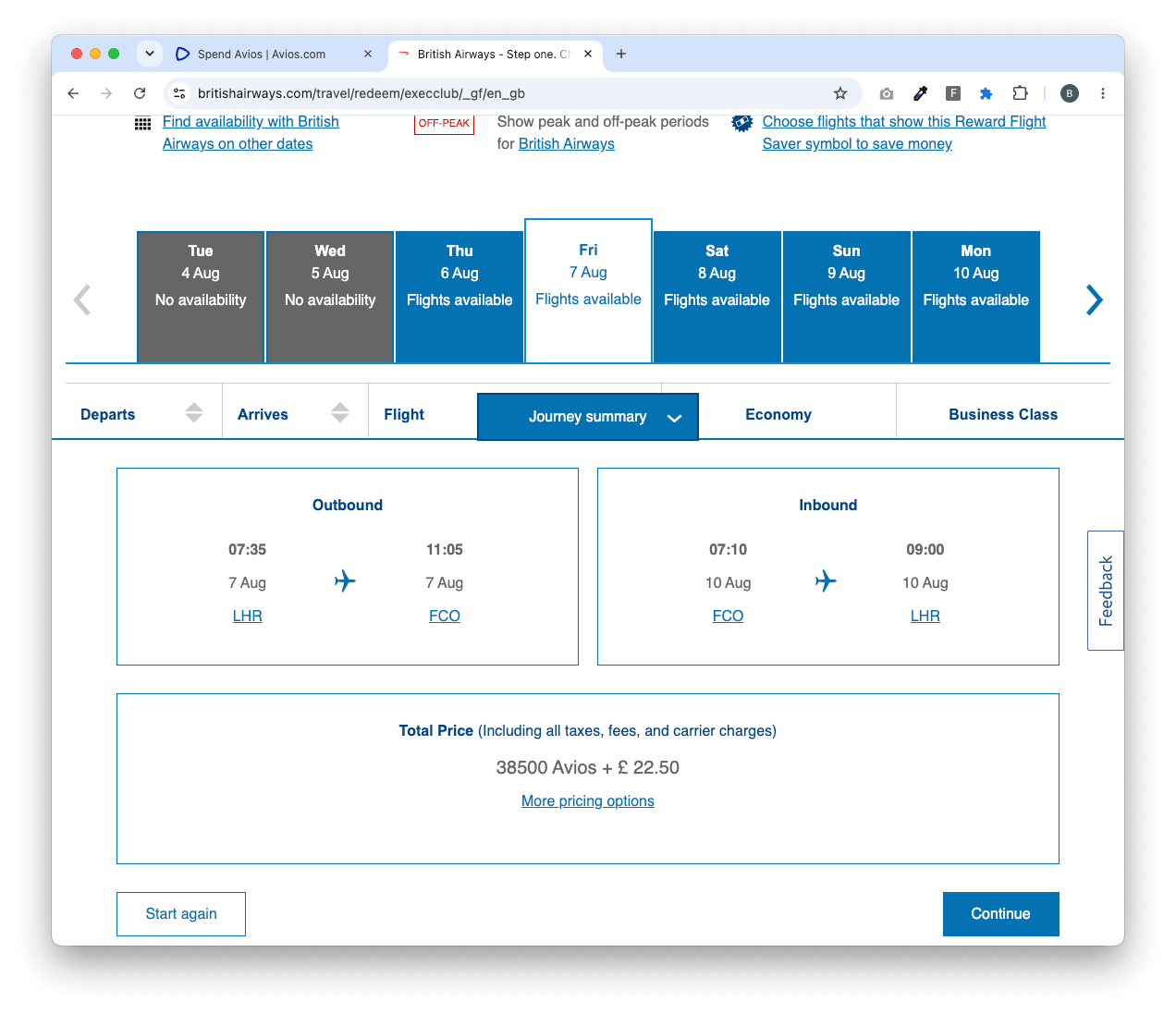Screen dimensions: 1176x1014
Task: Open the Extensions puzzle outline icon
Action: (x=1020, y=93)
